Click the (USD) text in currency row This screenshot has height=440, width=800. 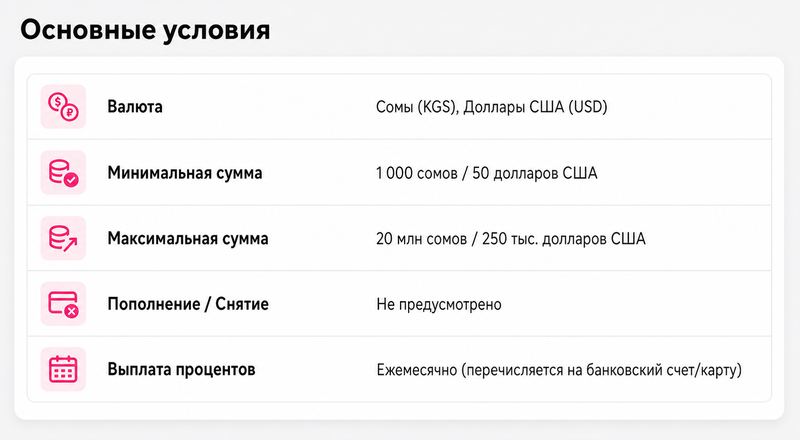tap(588, 107)
